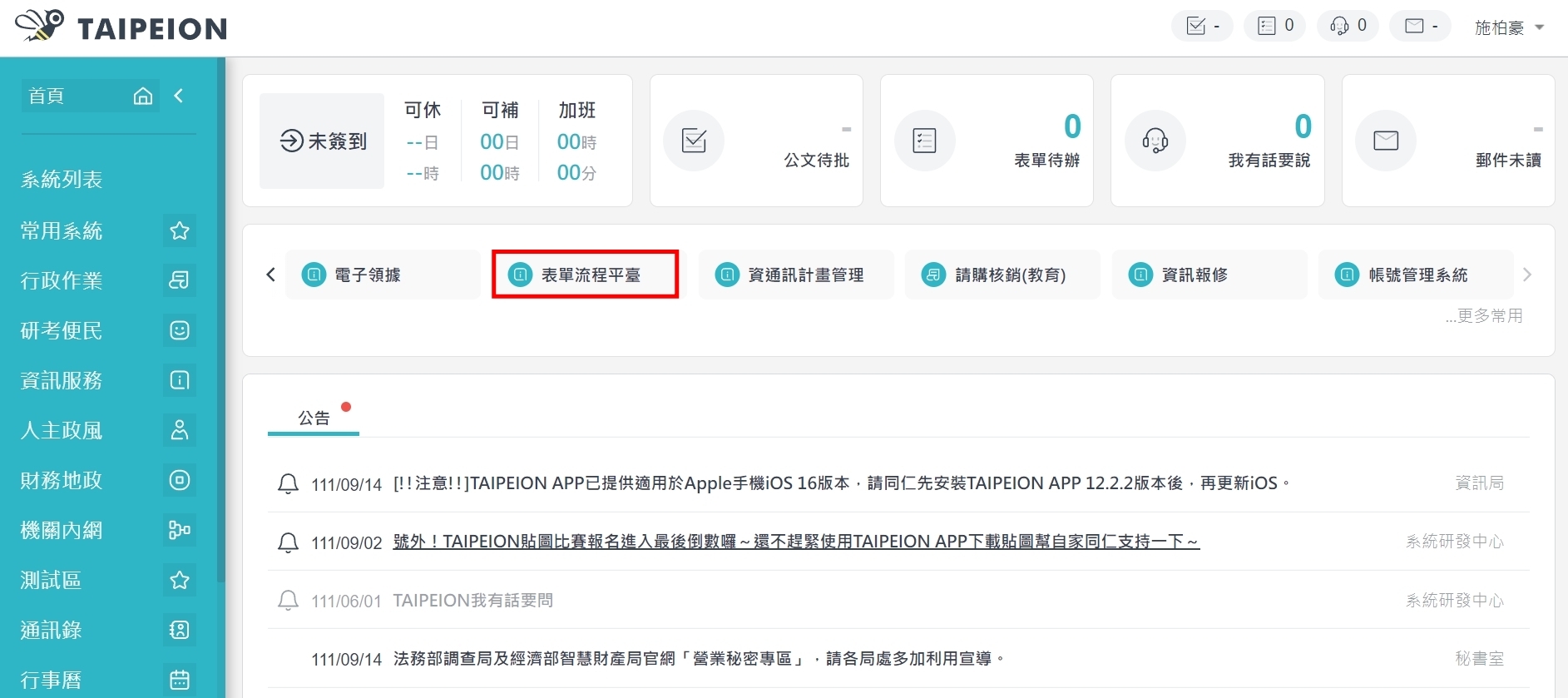
Task: Open the 資通訊計畫管理 shortcut
Action: [x=796, y=275]
